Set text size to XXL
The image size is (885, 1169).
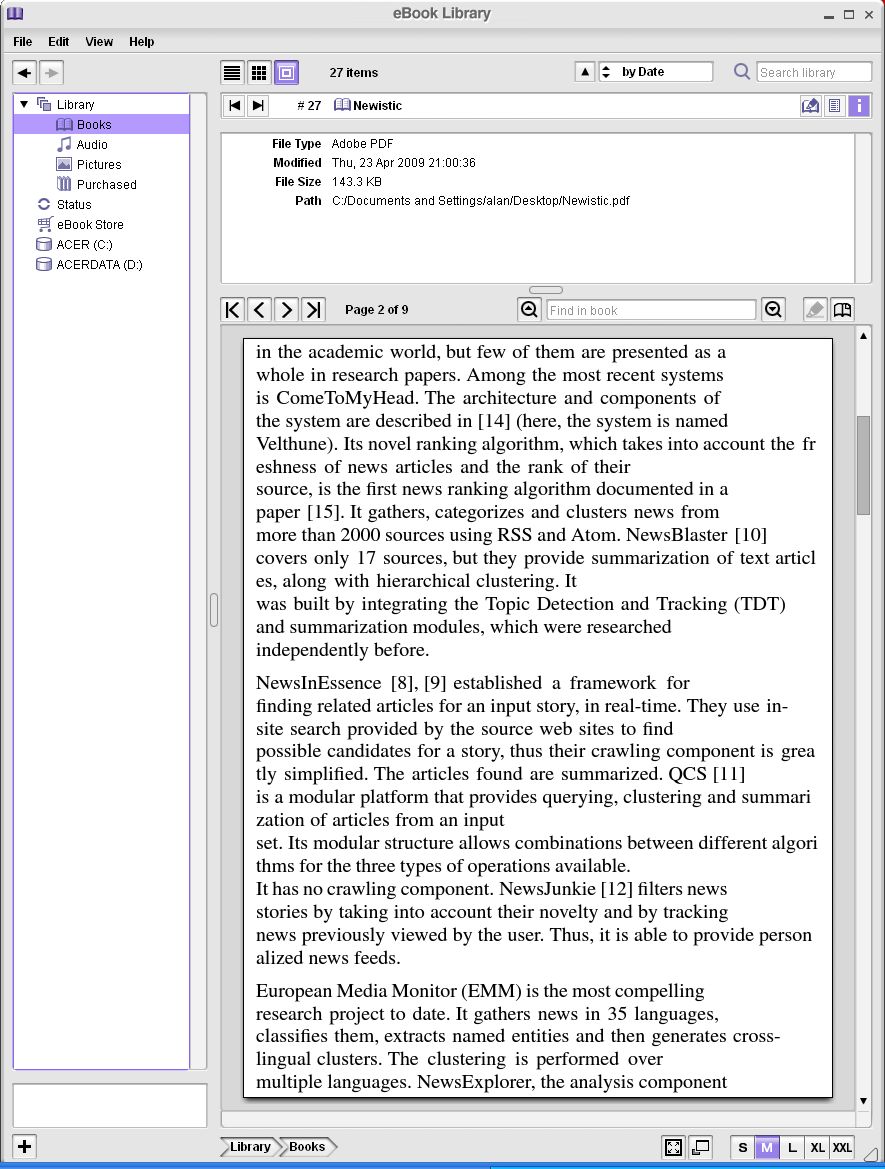(843, 1147)
